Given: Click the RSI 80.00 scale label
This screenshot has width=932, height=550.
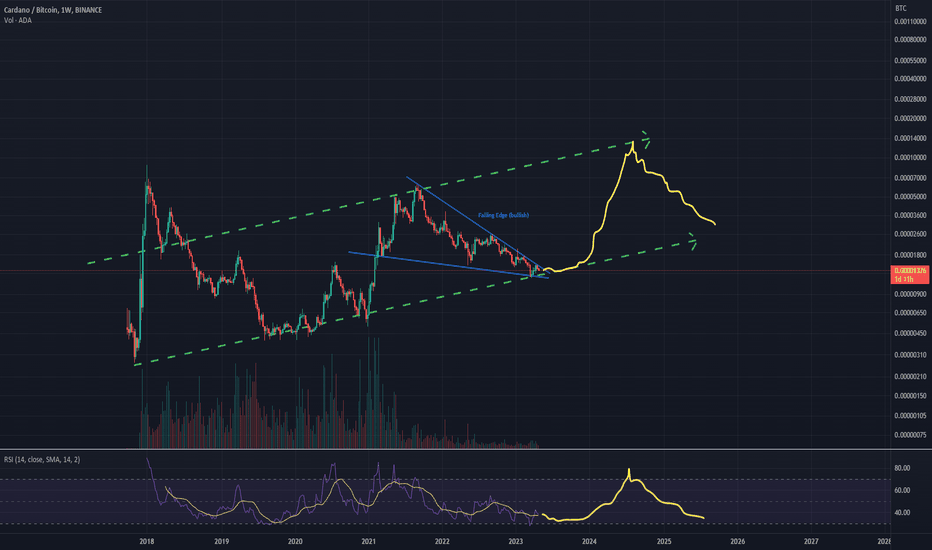Looking at the screenshot, I should pyautogui.click(x=902, y=469).
